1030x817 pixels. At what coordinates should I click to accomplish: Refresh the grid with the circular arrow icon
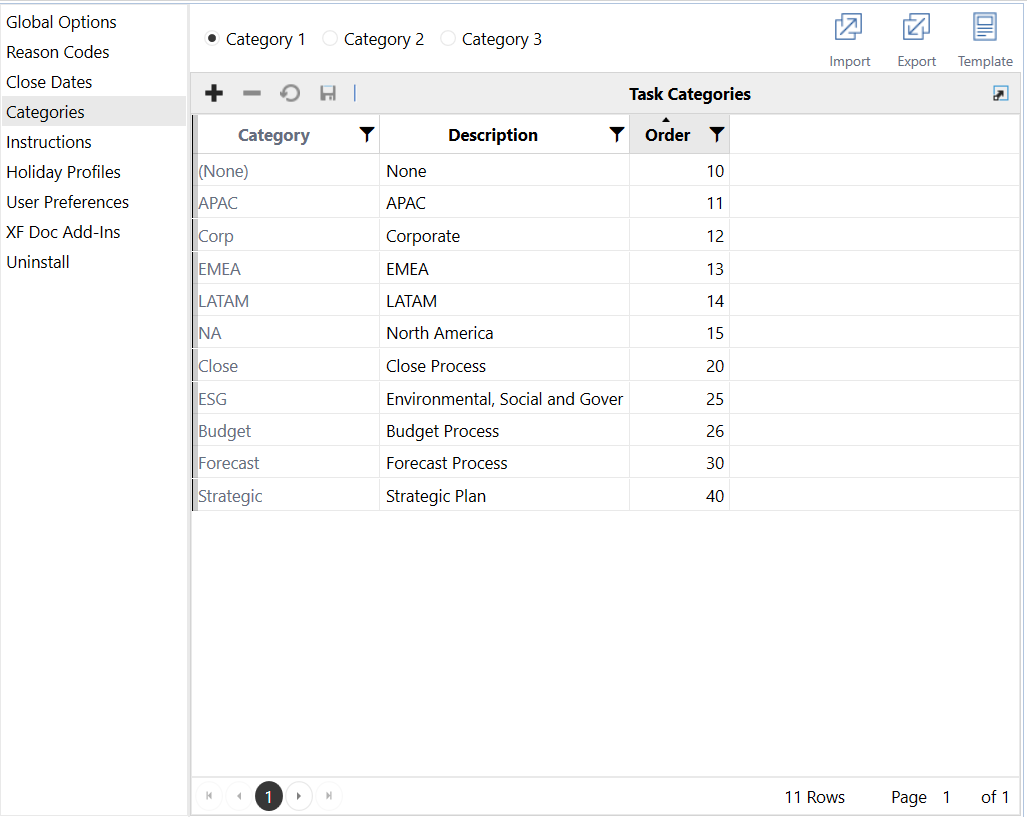[290, 93]
